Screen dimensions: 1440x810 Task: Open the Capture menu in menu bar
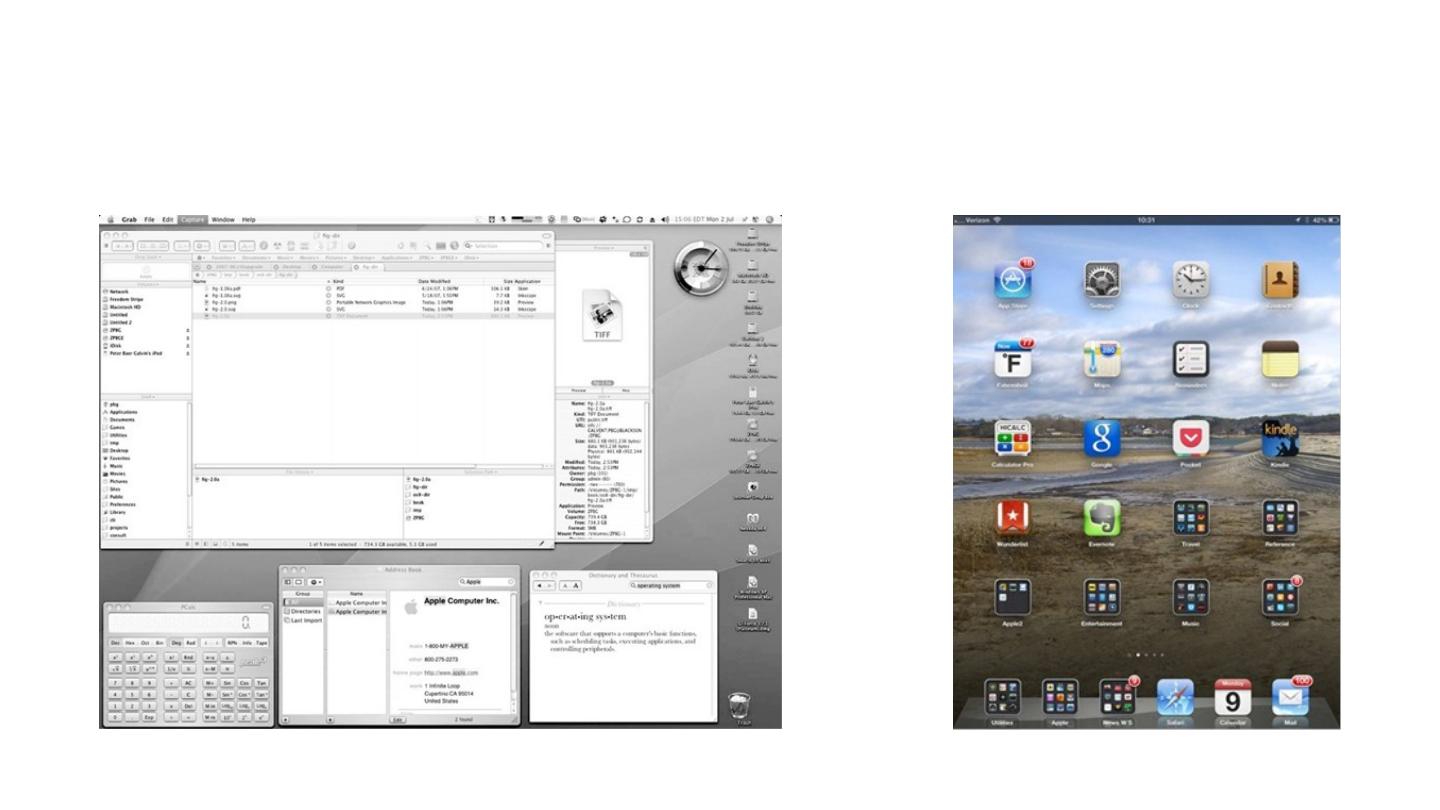192,219
